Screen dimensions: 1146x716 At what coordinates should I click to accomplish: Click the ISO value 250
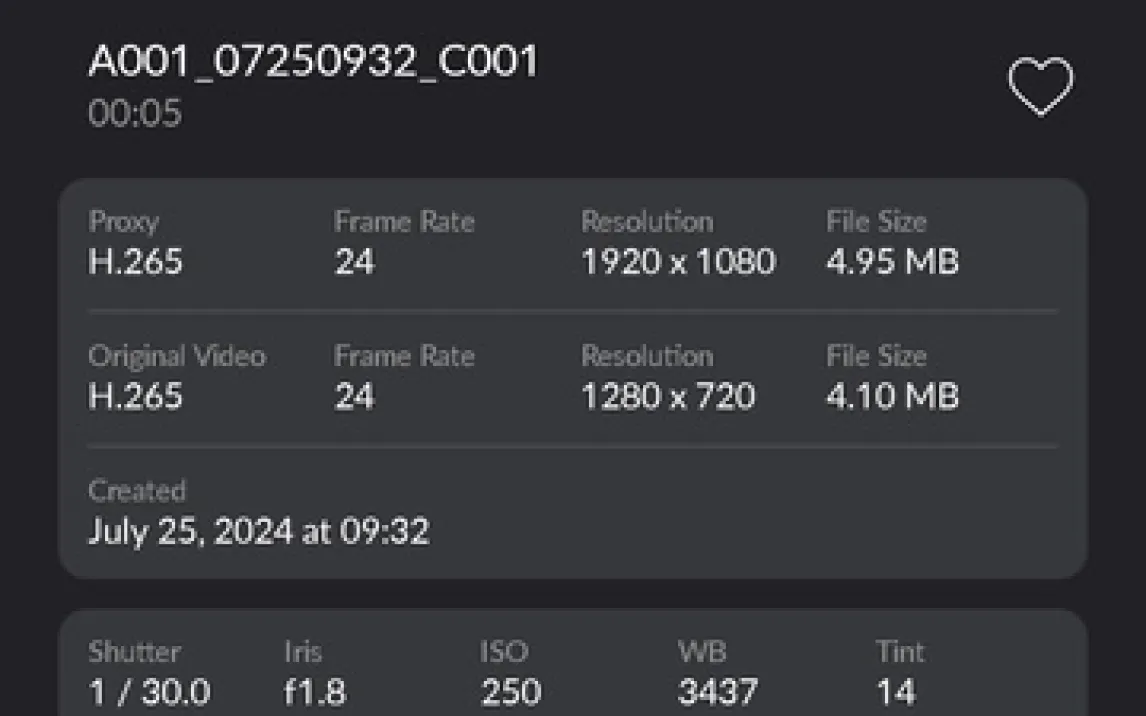pyautogui.click(x=511, y=692)
